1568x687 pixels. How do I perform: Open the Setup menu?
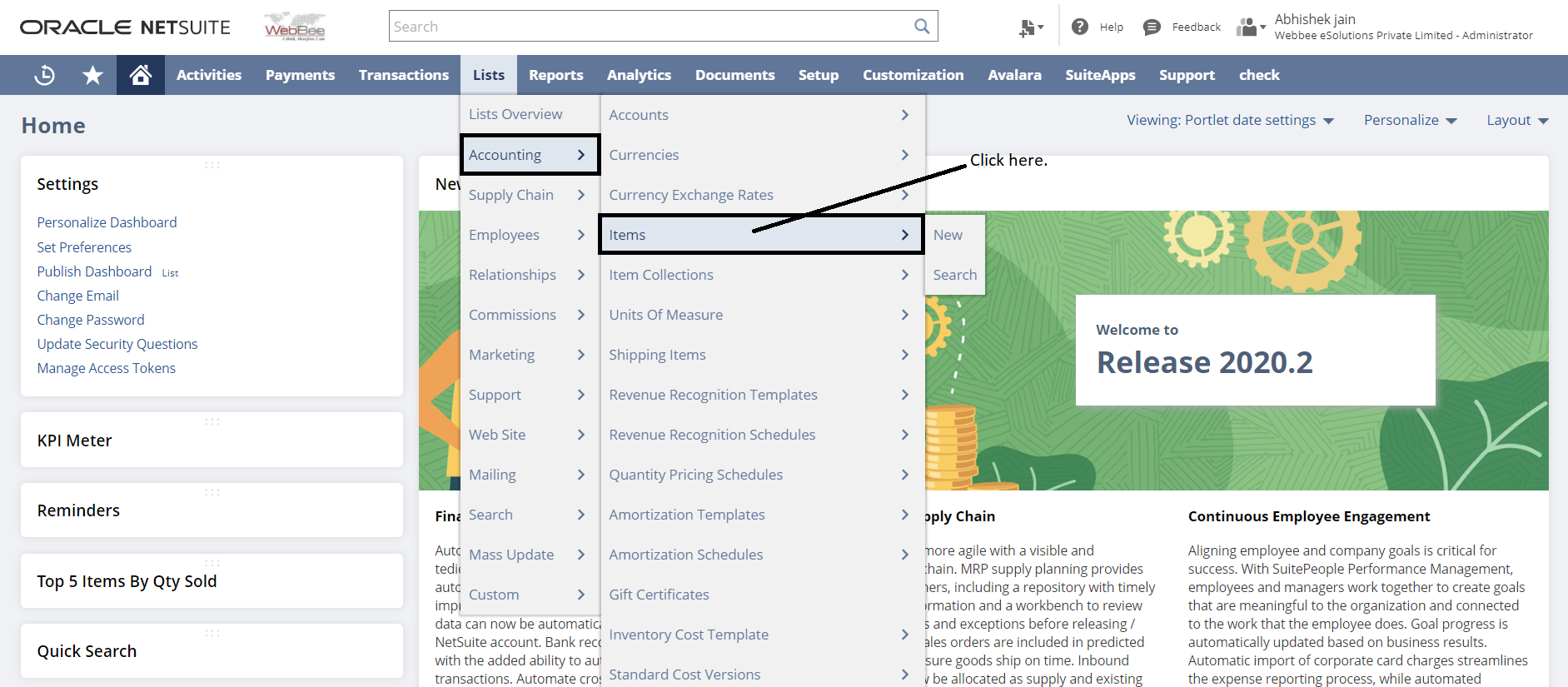click(x=819, y=75)
